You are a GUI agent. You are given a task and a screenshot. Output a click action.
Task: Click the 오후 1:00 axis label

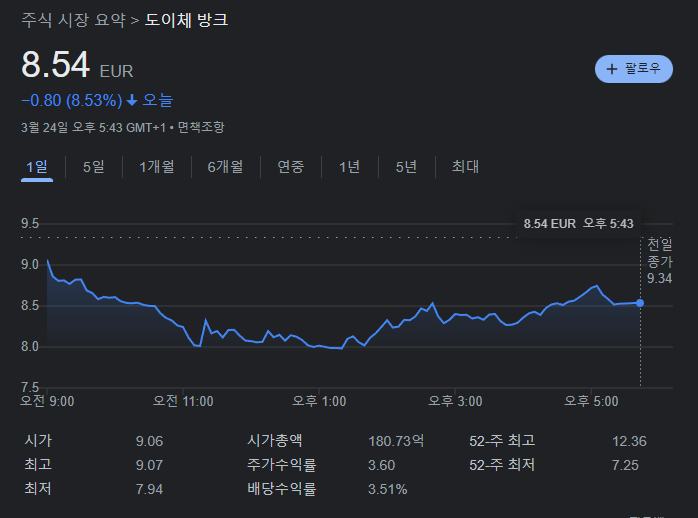[x=319, y=401]
